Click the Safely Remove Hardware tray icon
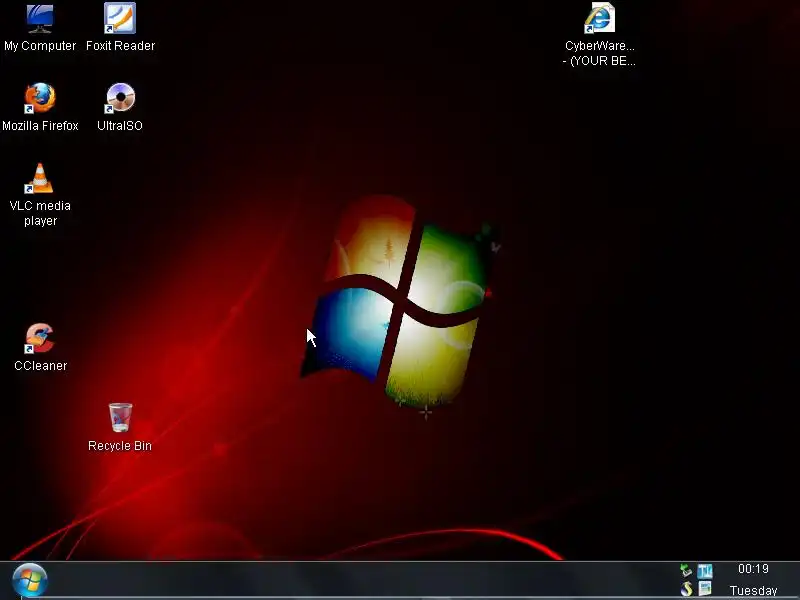 point(686,570)
